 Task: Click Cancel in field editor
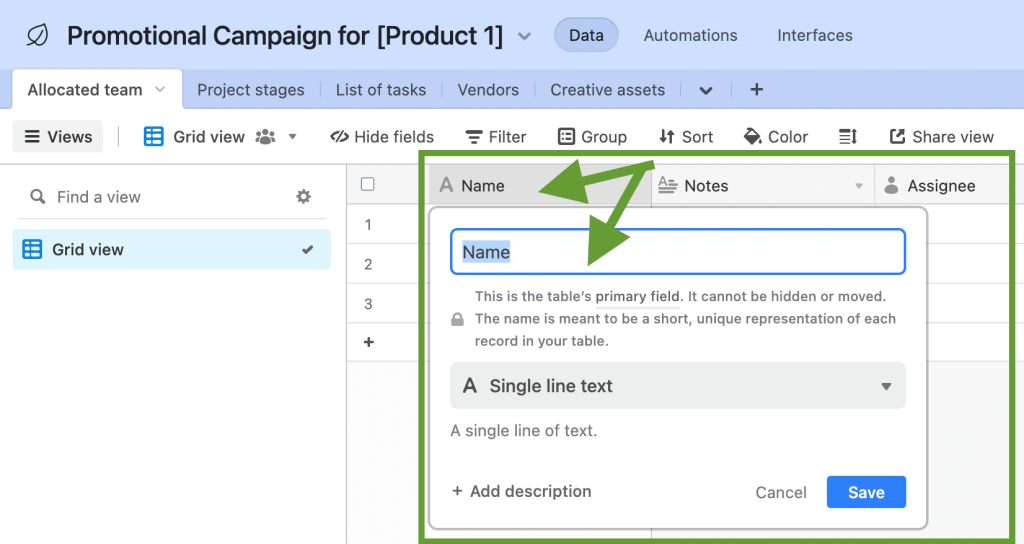click(x=780, y=492)
